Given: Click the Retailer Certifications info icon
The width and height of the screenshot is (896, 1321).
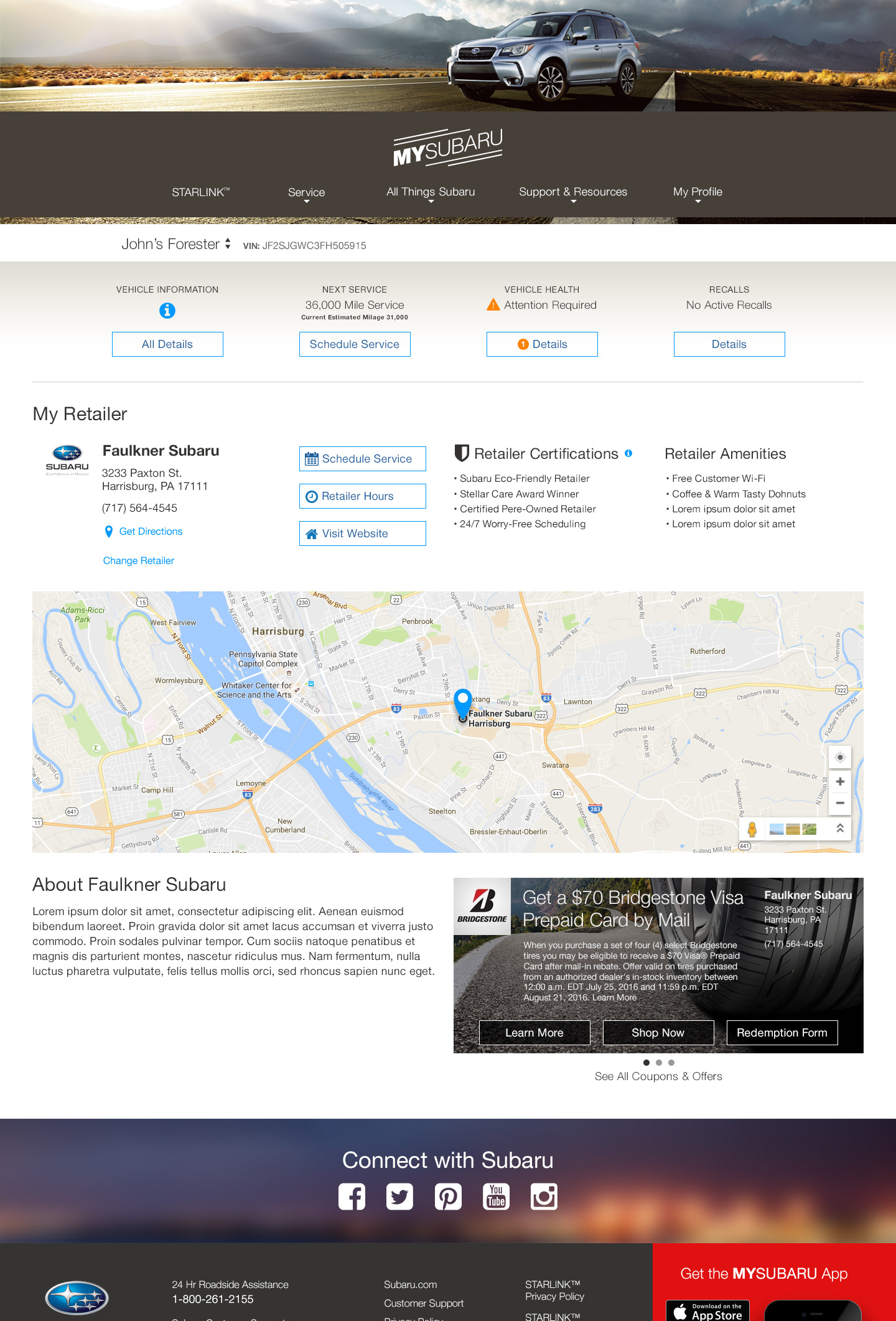Looking at the screenshot, I should [x=628, y=453].
